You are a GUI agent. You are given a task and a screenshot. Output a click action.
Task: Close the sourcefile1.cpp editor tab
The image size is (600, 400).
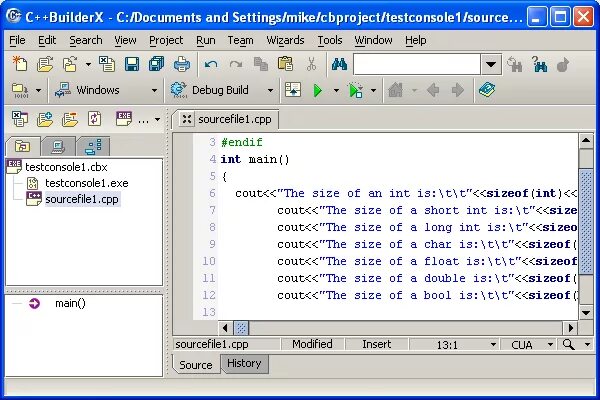[187, 119]
